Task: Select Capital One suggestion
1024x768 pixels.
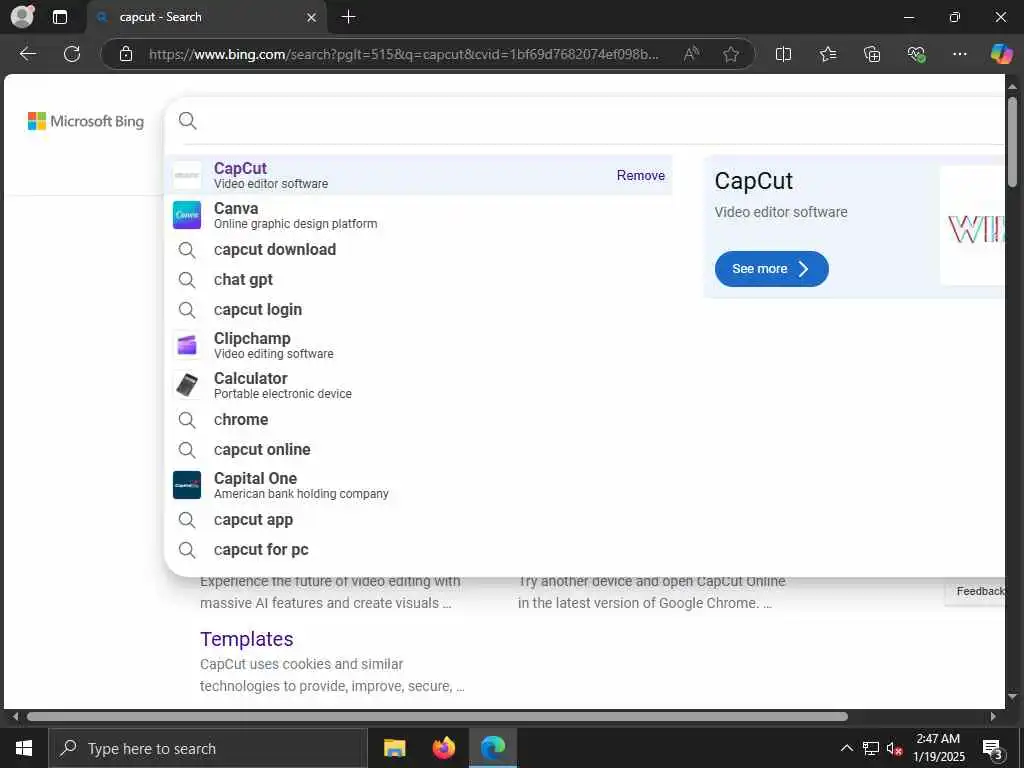Action: tap(418, 485)
